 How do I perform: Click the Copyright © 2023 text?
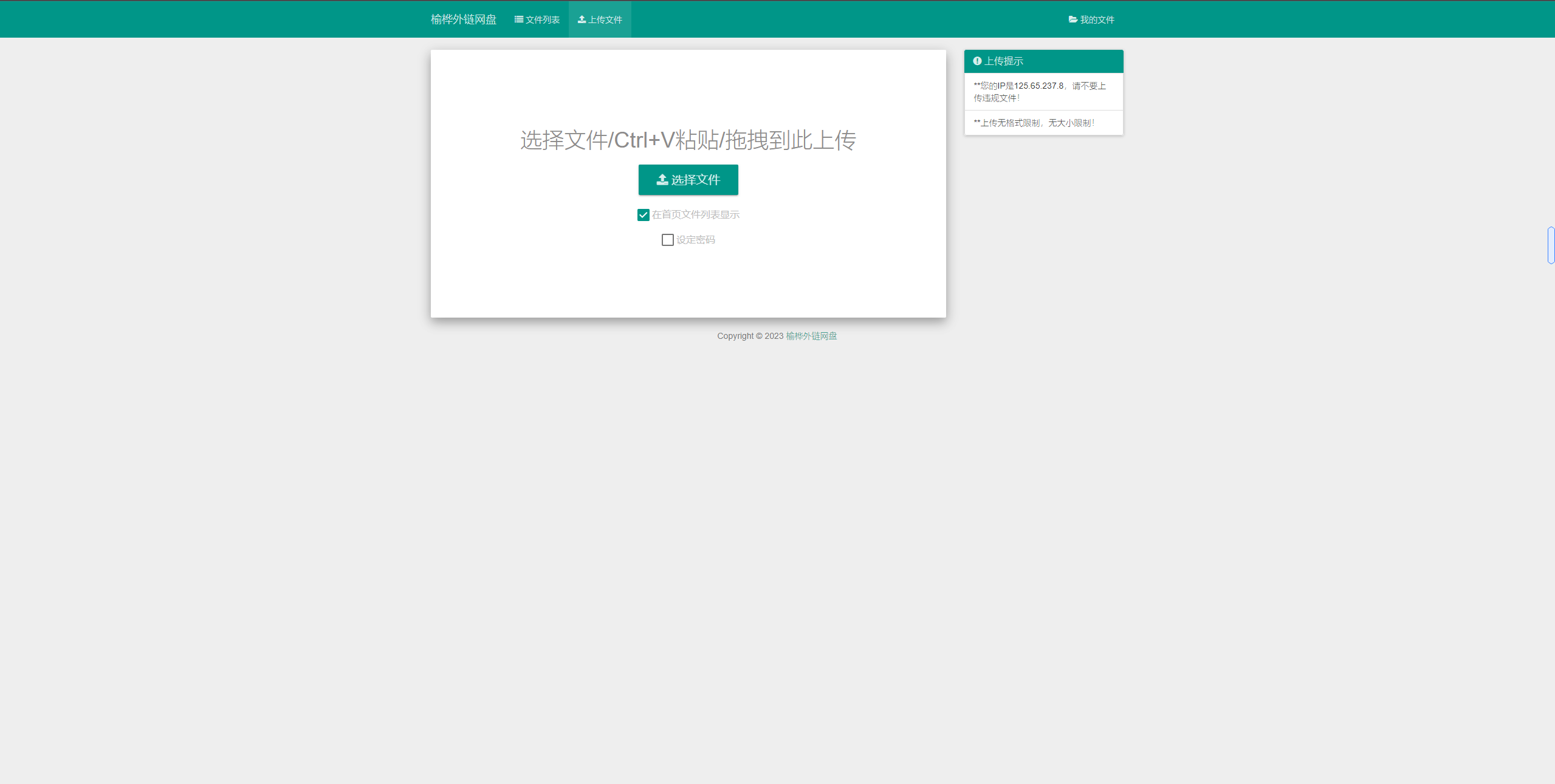point(750,336)
